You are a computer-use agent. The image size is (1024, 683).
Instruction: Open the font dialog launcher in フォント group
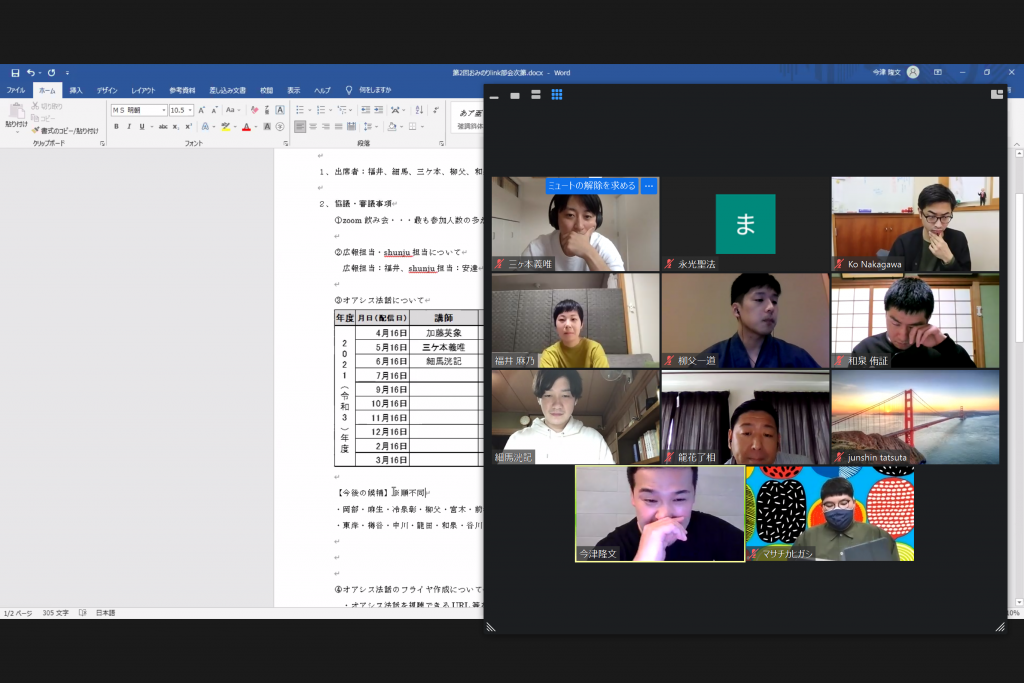pos(286,143)
